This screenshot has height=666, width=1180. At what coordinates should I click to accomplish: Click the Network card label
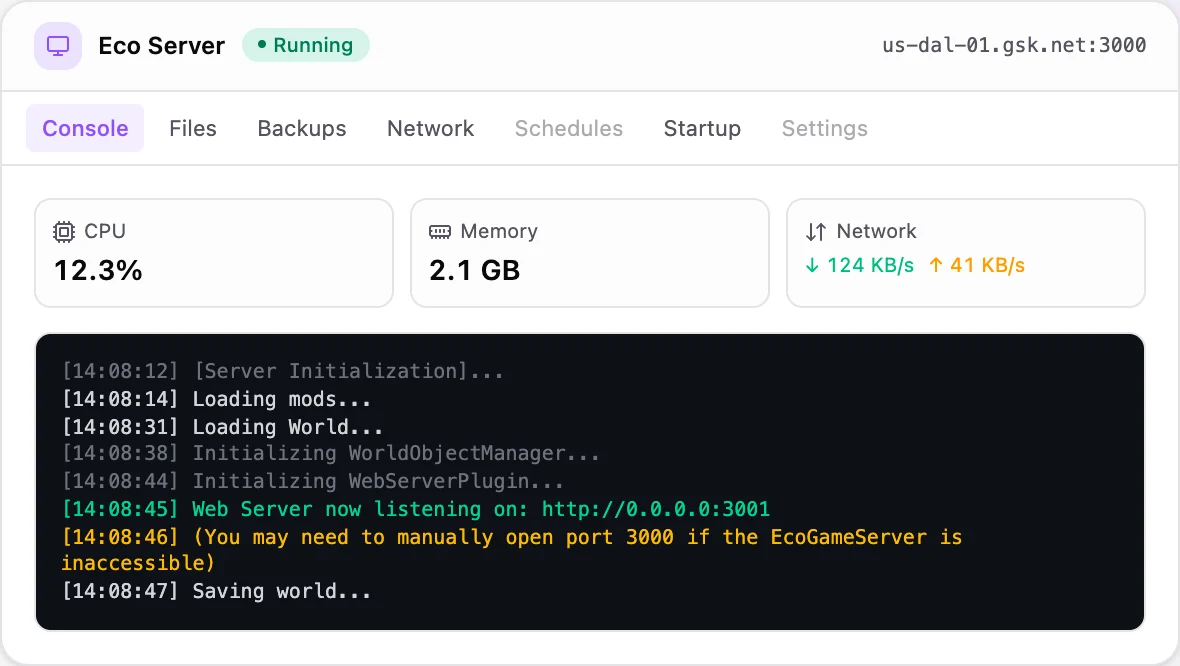877,231
